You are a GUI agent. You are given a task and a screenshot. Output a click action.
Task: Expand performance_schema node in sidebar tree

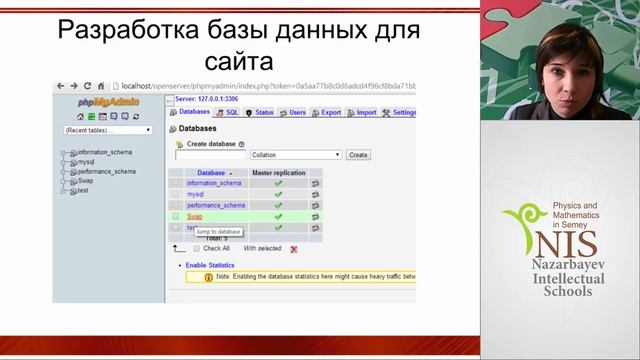[63, 172]
